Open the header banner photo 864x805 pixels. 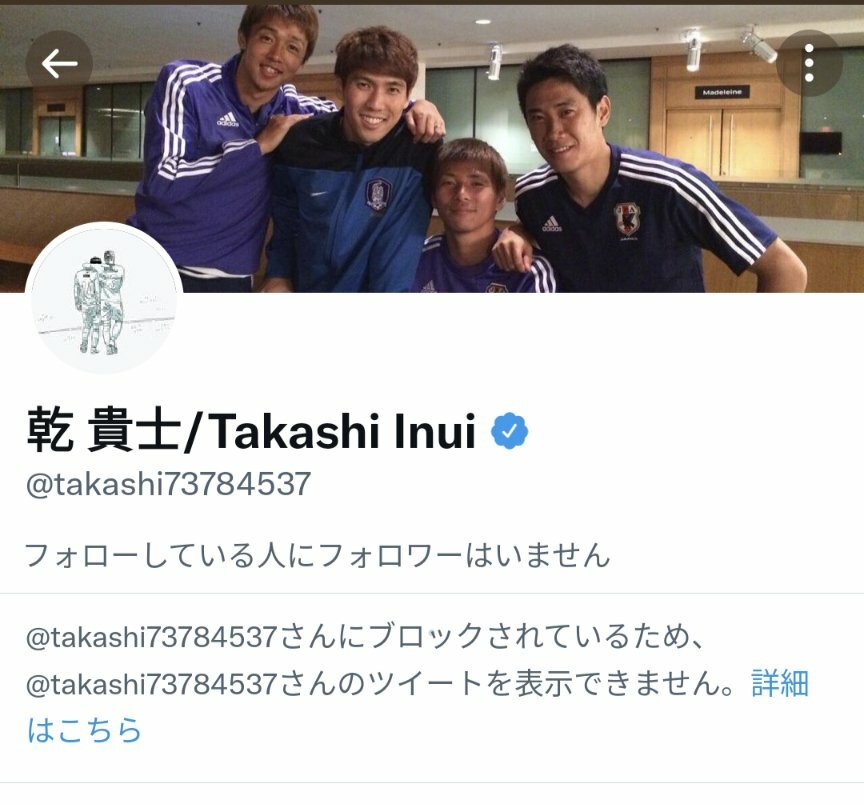click(x=432, y=148)
